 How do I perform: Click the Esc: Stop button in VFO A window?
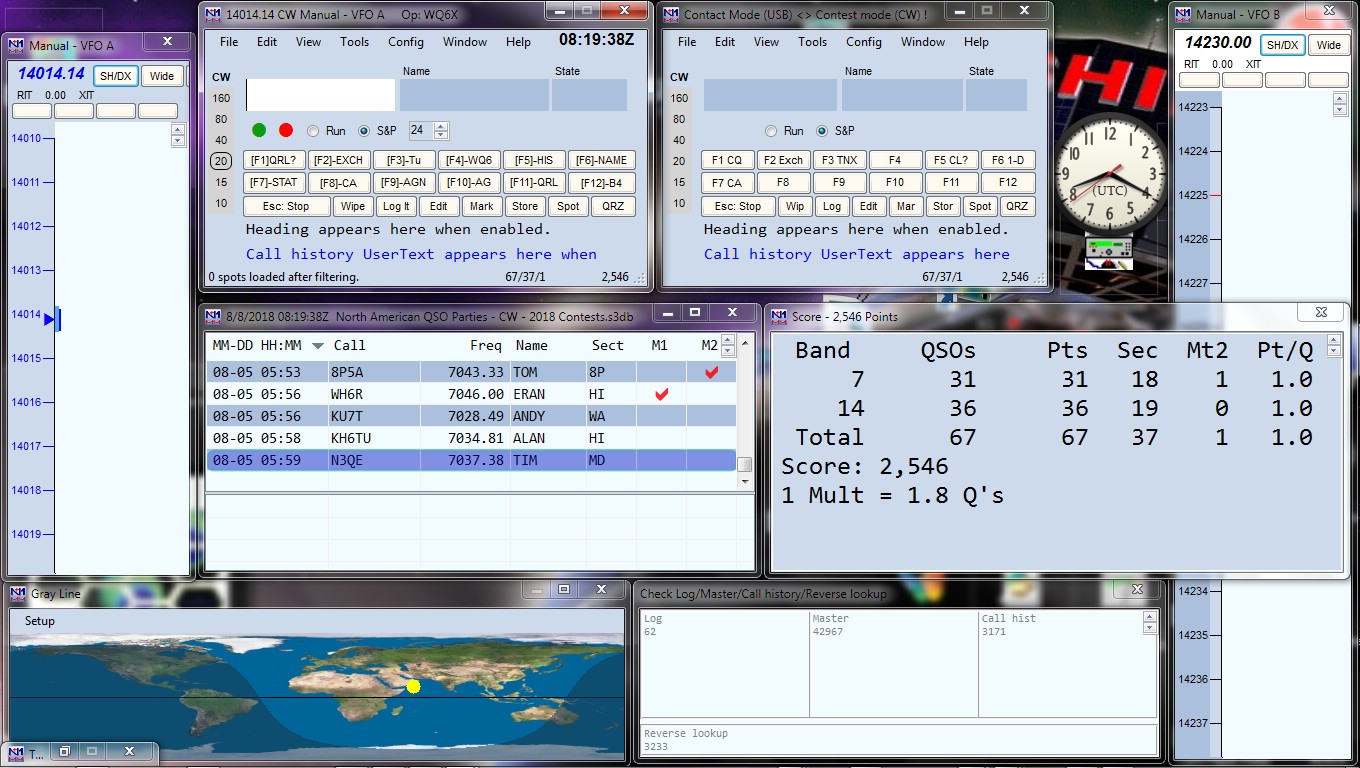point(286,206)
